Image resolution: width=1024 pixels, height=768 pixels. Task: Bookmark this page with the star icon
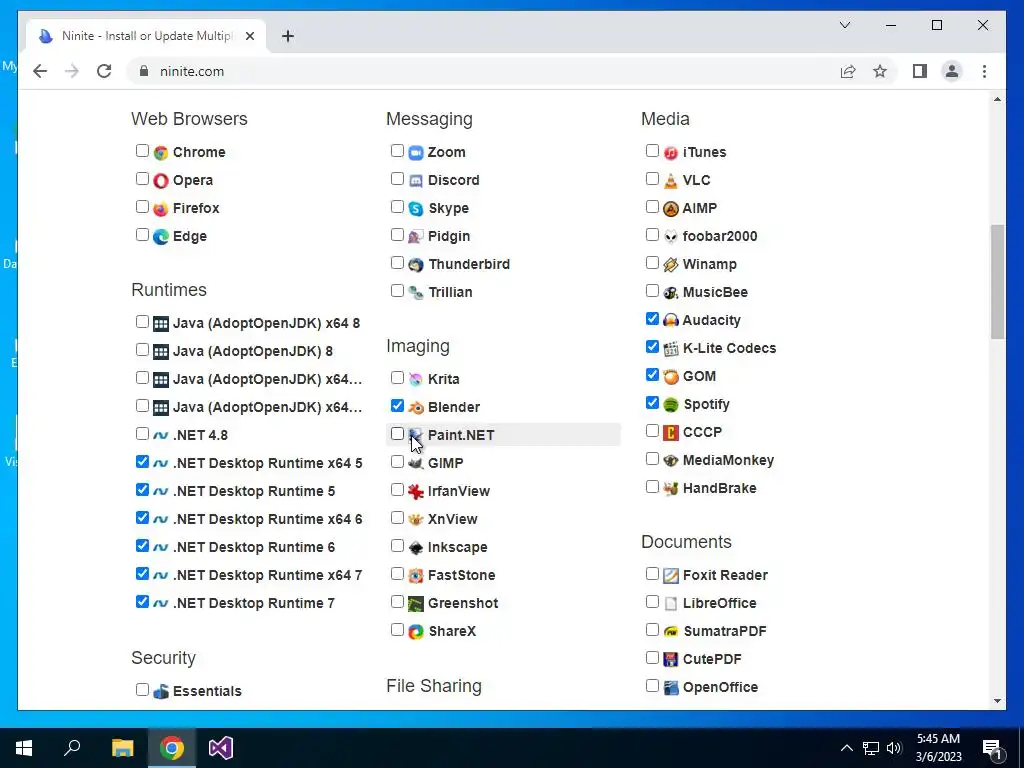tap(880, 71)
